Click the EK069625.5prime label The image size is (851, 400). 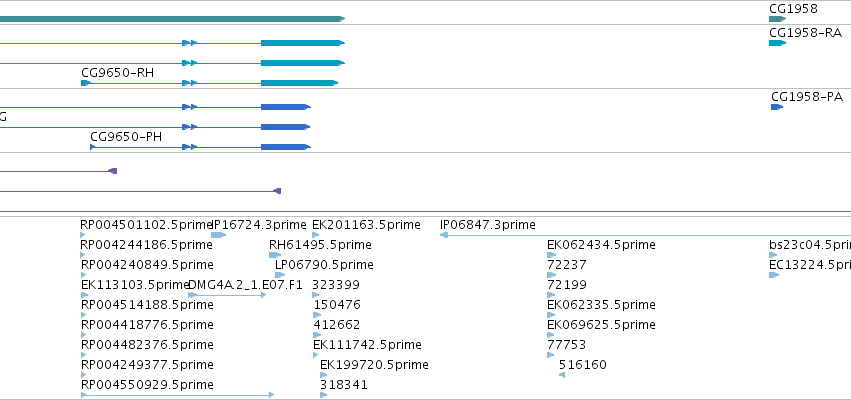pos(601,325)
